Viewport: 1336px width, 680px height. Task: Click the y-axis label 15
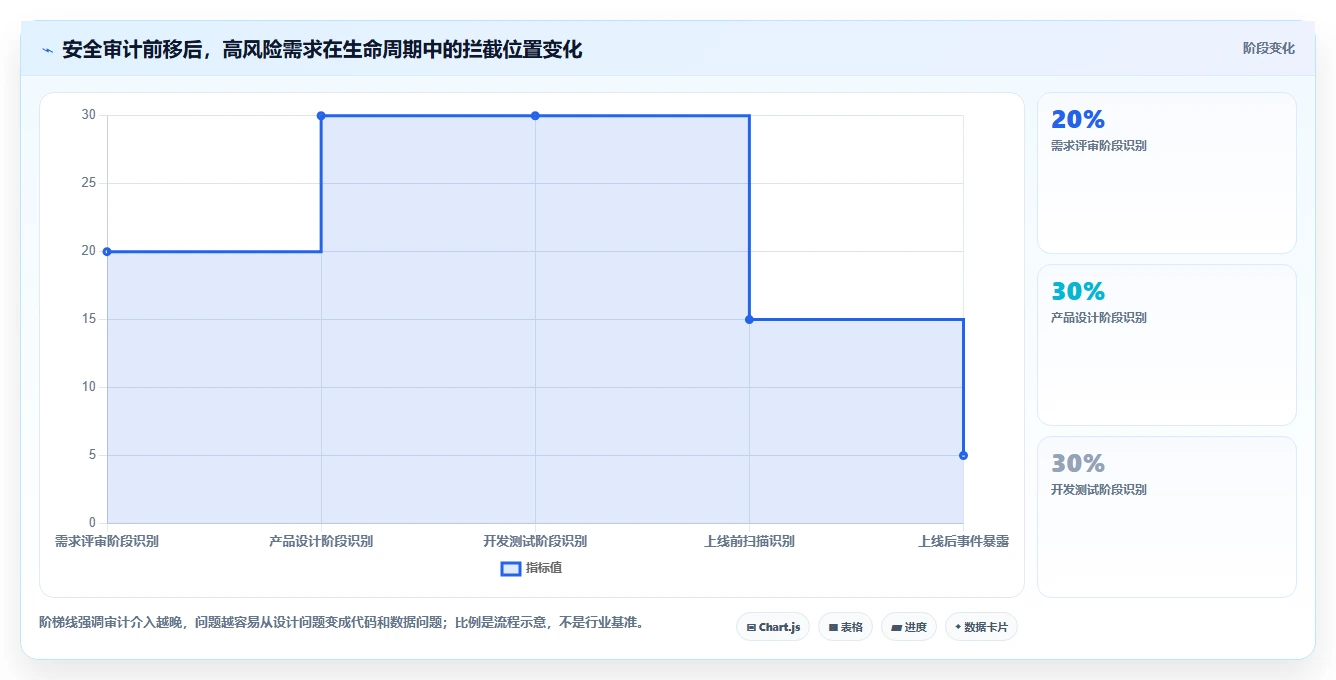(89, 319)
